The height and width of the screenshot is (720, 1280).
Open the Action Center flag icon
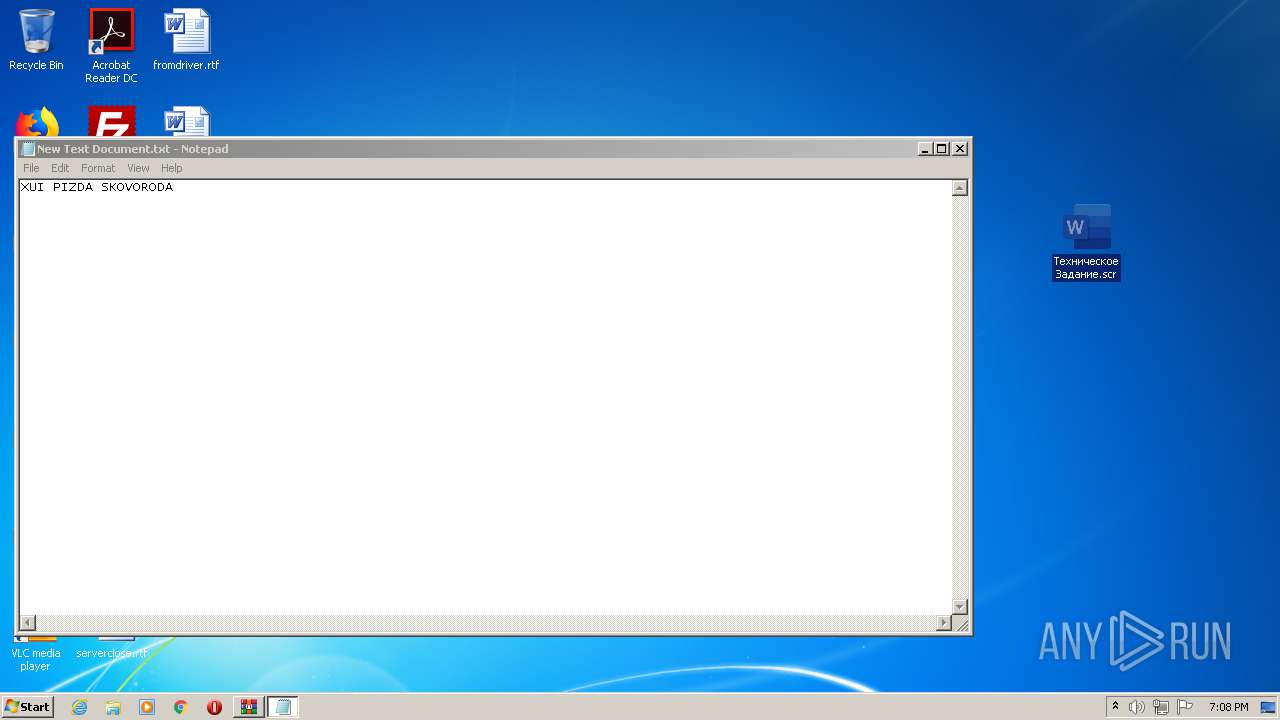1185,707
